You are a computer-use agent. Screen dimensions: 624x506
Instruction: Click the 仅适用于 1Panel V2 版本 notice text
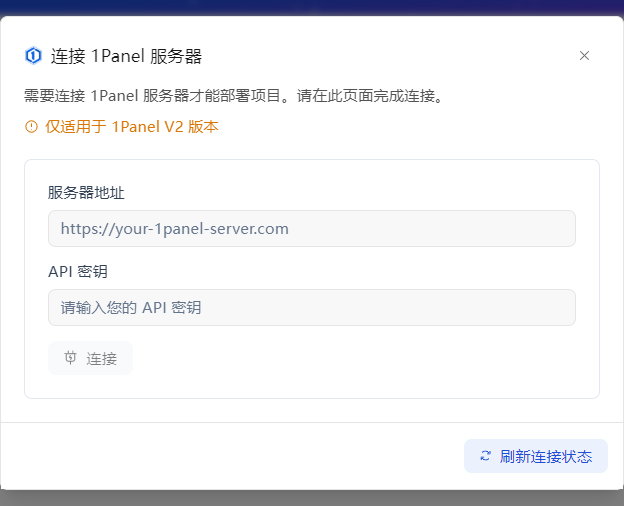pos(132,127)
